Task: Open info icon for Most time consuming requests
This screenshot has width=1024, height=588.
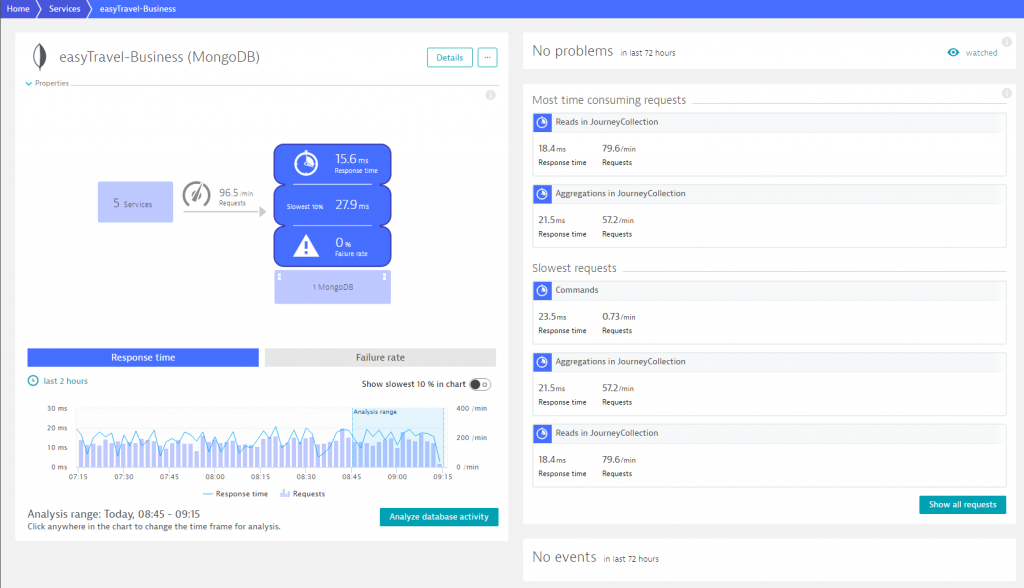Action: pos(1007,93)
